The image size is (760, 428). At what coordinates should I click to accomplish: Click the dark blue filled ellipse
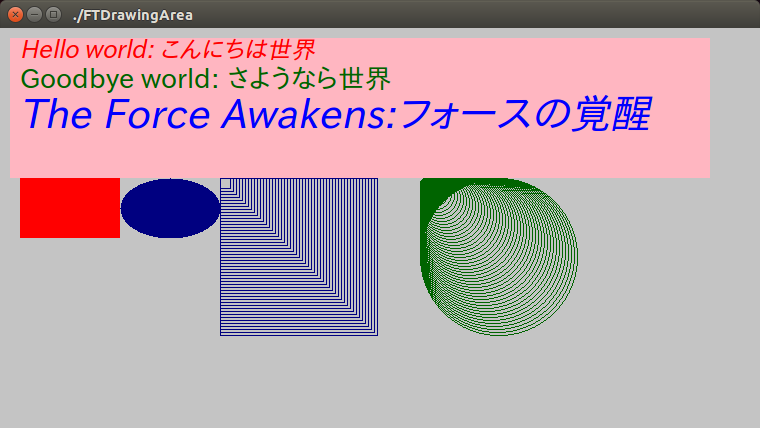[x=170, y=208]
